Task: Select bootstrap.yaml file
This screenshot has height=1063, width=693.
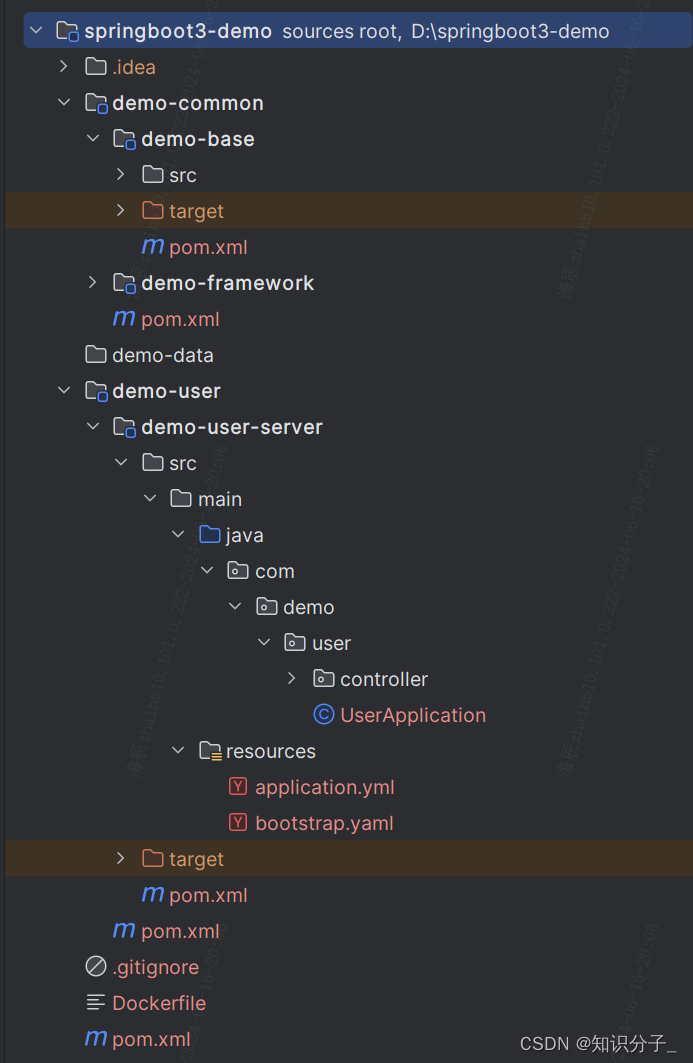Action: [x=324, y=823]
